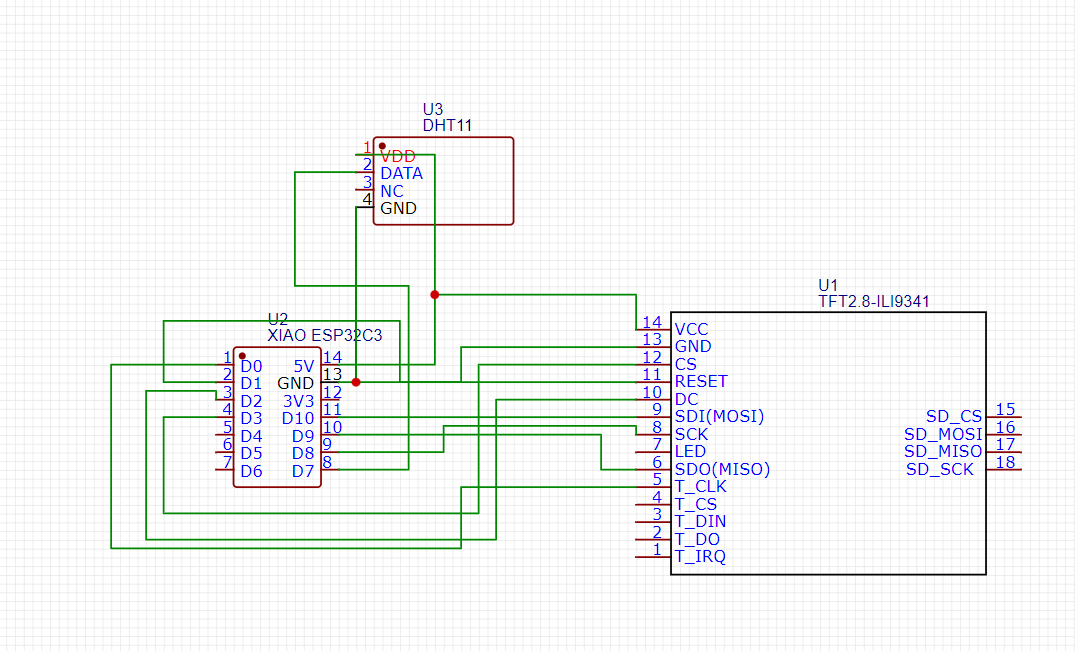Click the D0 pin label on XIAO
Screen dimensions: 1075x651
click(252, 366)
